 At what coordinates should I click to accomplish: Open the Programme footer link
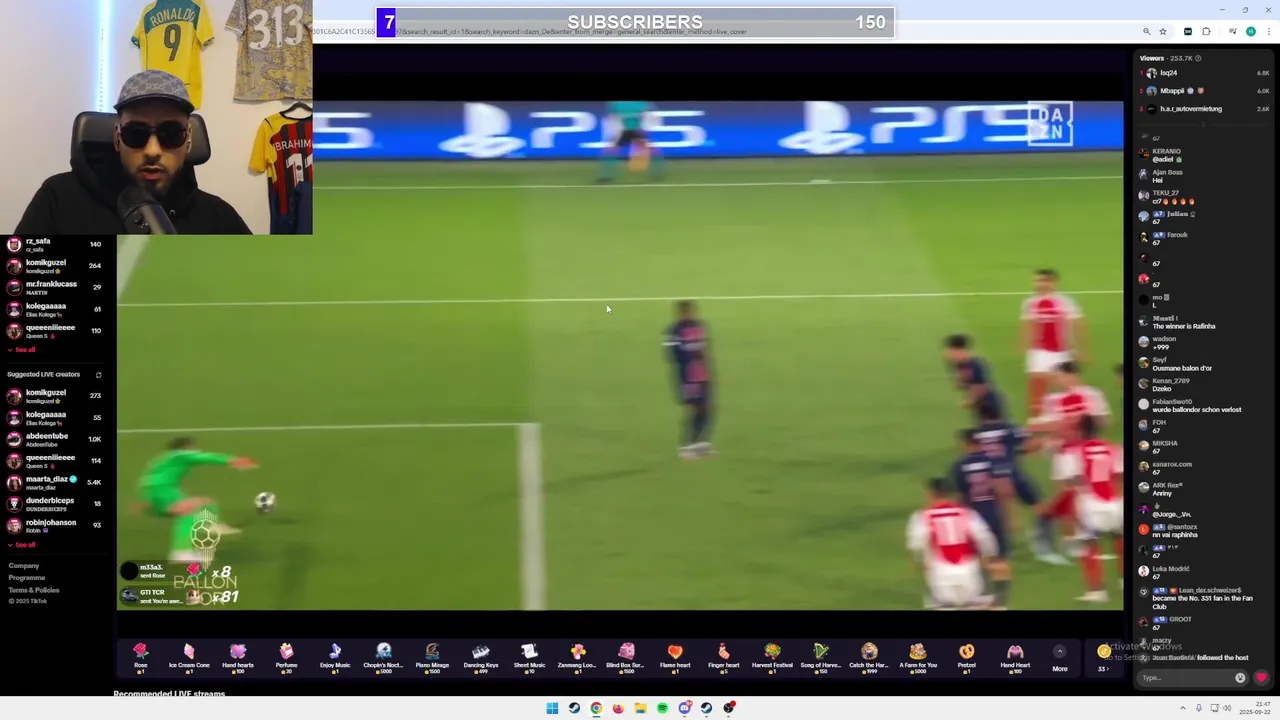27,578
